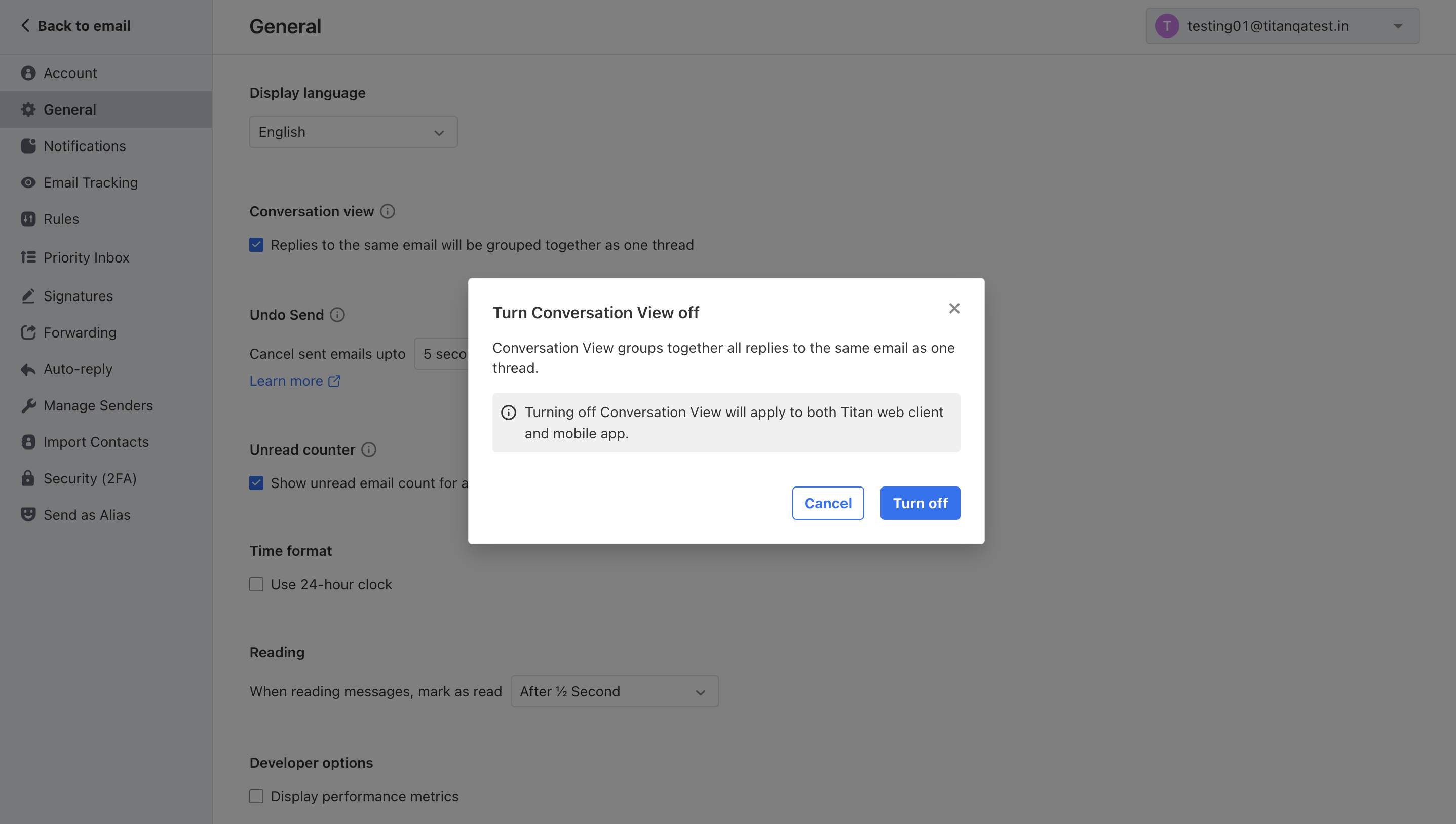Click the Signatures pen icon

(28, 296)
